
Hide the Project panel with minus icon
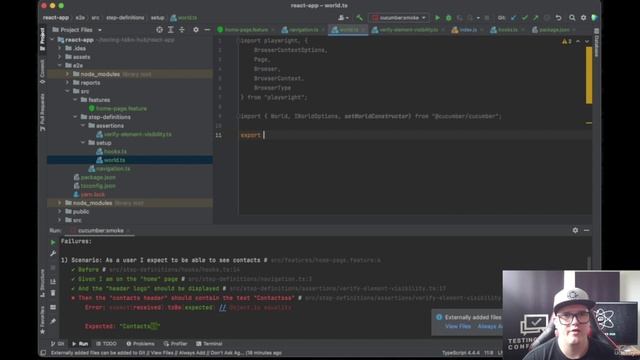click(207, 30)
